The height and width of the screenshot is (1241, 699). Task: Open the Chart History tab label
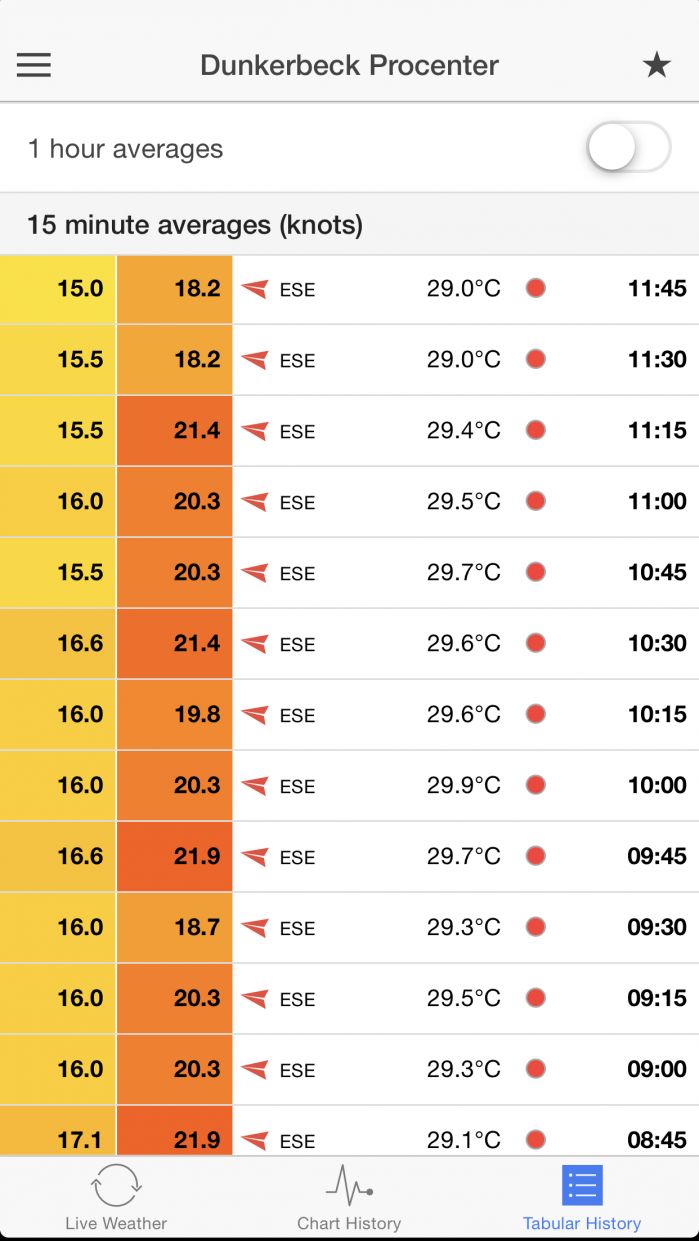click(x=349, y=1223)
